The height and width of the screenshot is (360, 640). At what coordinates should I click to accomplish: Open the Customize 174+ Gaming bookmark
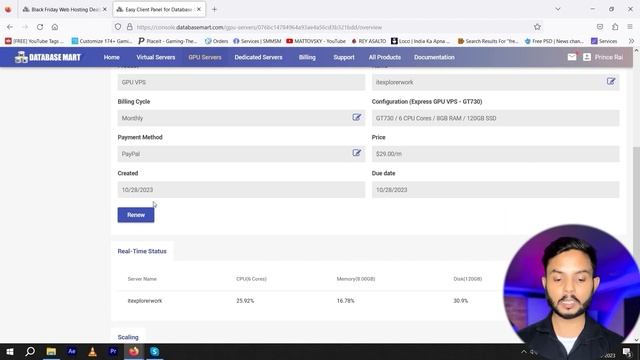click(102, 41)
